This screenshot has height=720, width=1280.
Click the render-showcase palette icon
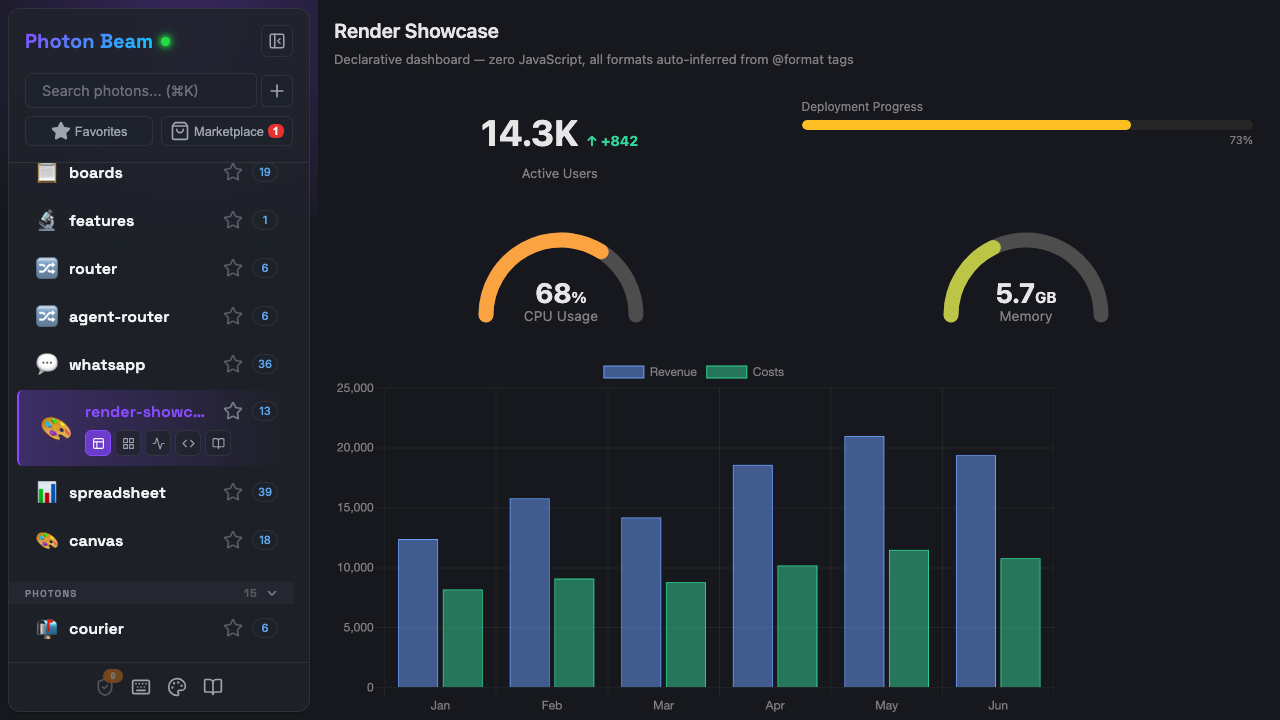pyautogui.click(x=56, y=429)
